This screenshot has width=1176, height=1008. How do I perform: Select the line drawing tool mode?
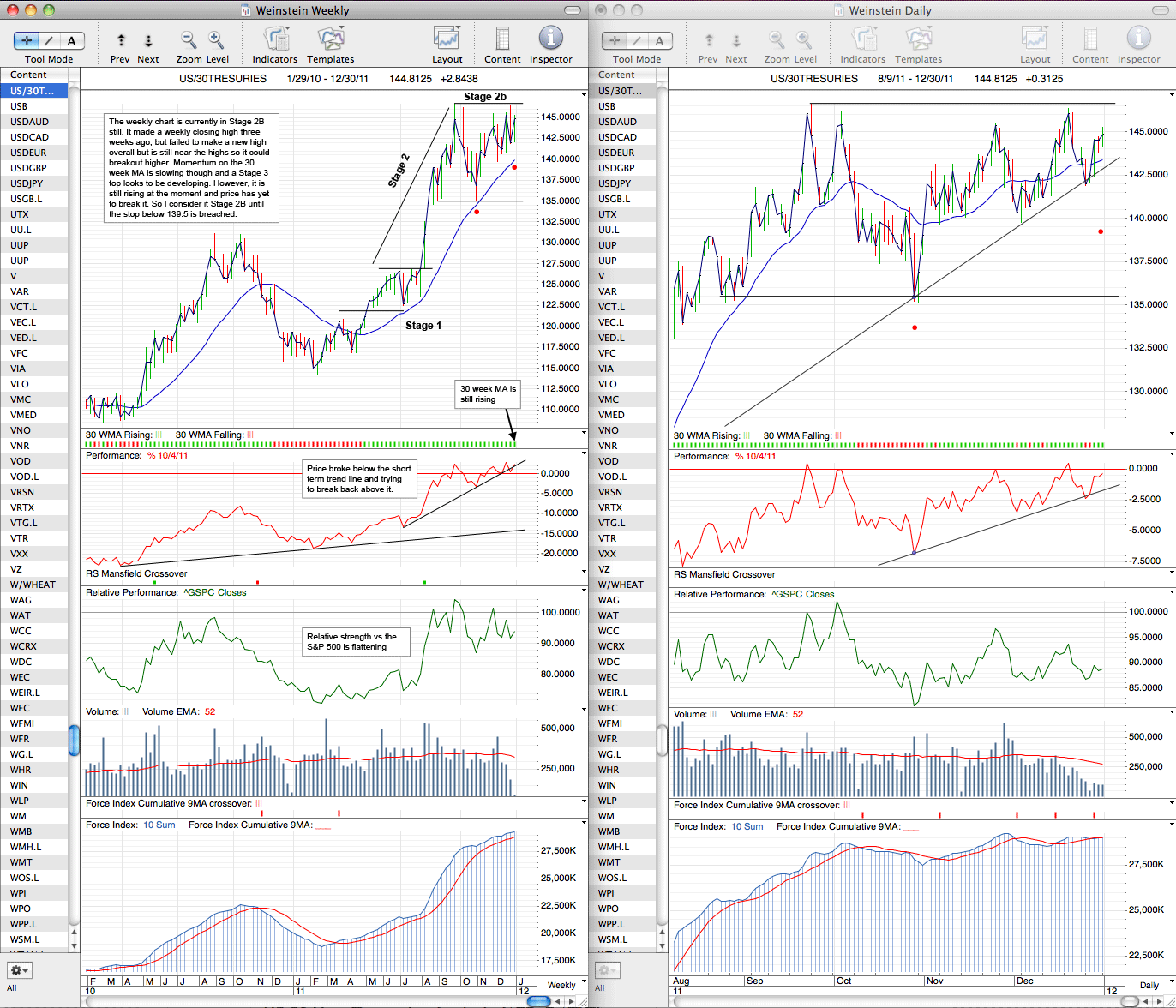coord(49,40)
